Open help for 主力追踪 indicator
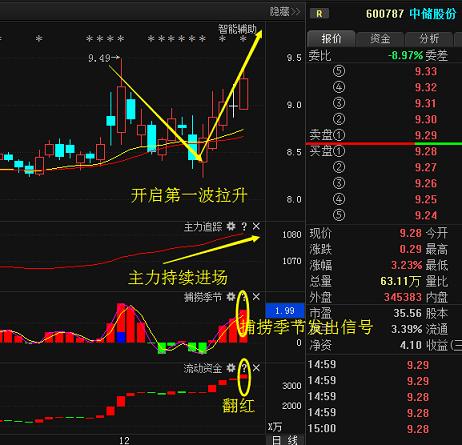Viewport: 462px width, 445px height. (x=244, y=227)
